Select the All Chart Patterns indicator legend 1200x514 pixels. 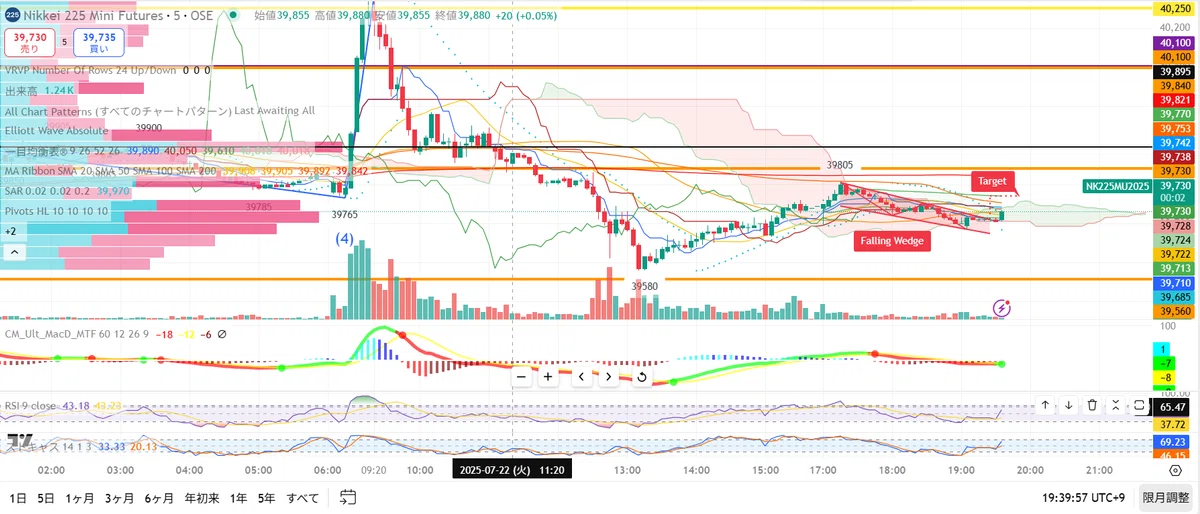pos(118,111)
